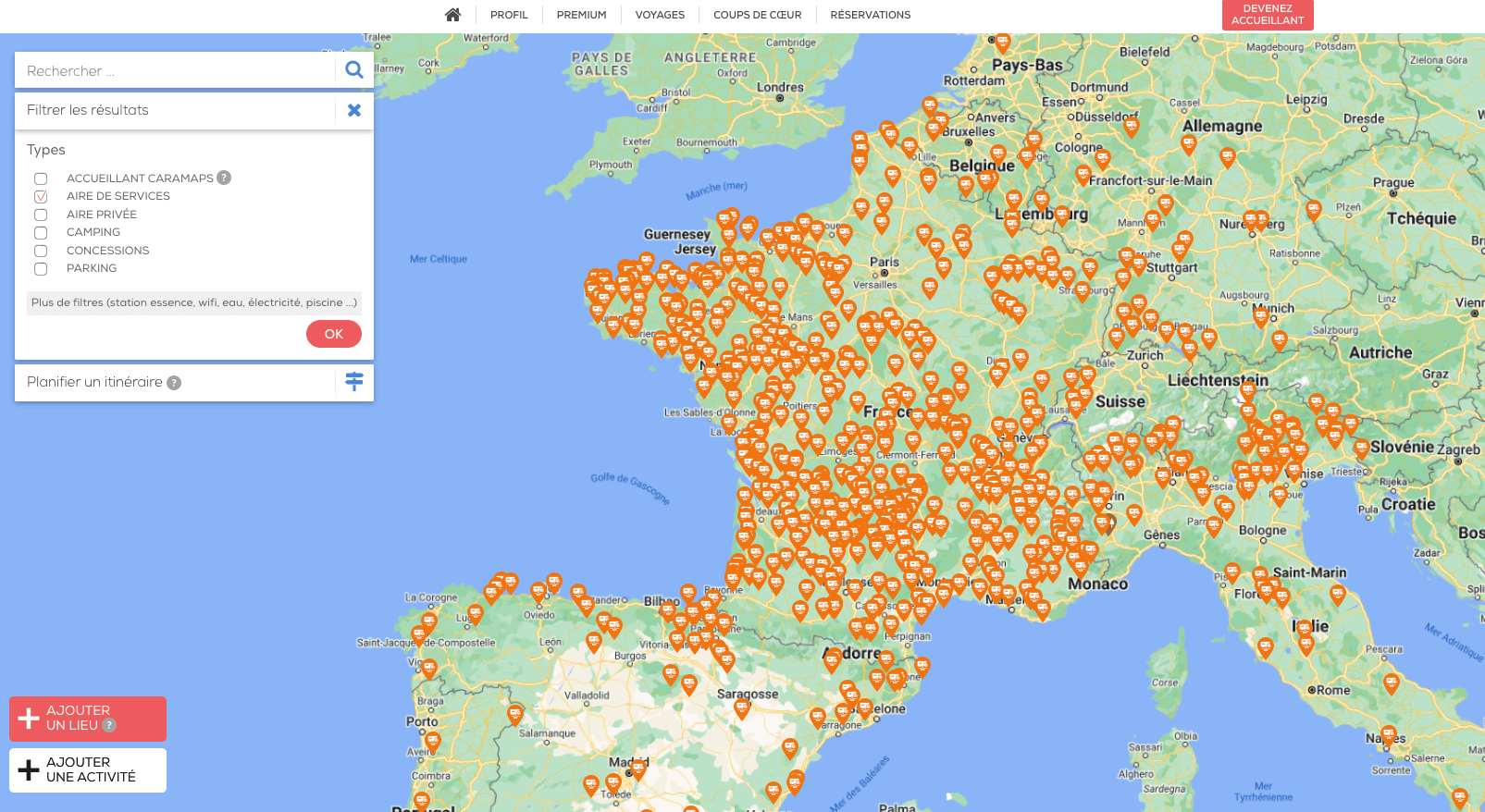Go to the home icon in navigation
This screenshot has width=1485, height=812.
click(452, 15)
